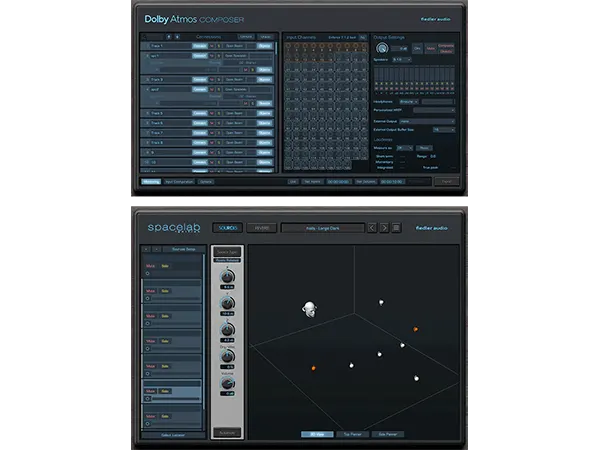Click the Select Listener button
This screenshot has width=600, height=450.
[x=173, y=435]
